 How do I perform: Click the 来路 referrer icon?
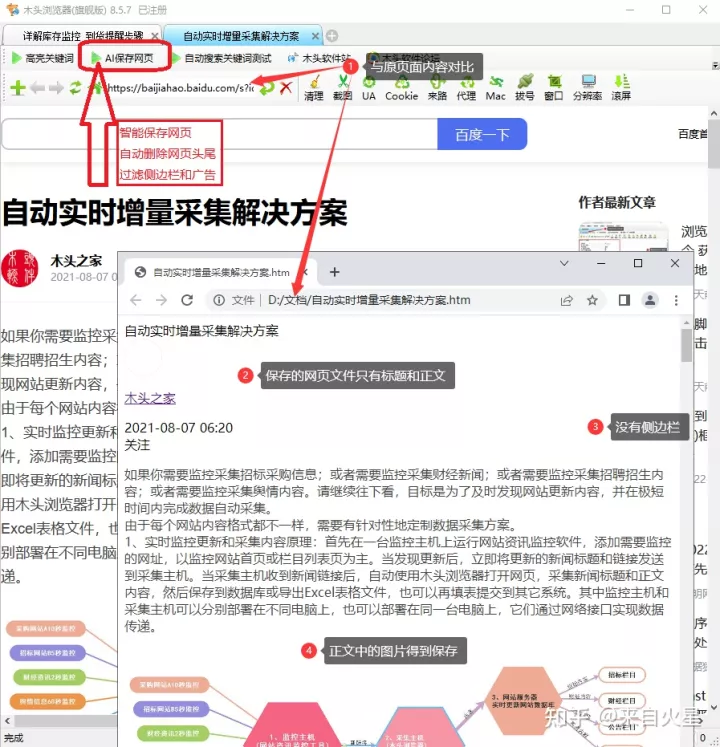pos(437,88)
